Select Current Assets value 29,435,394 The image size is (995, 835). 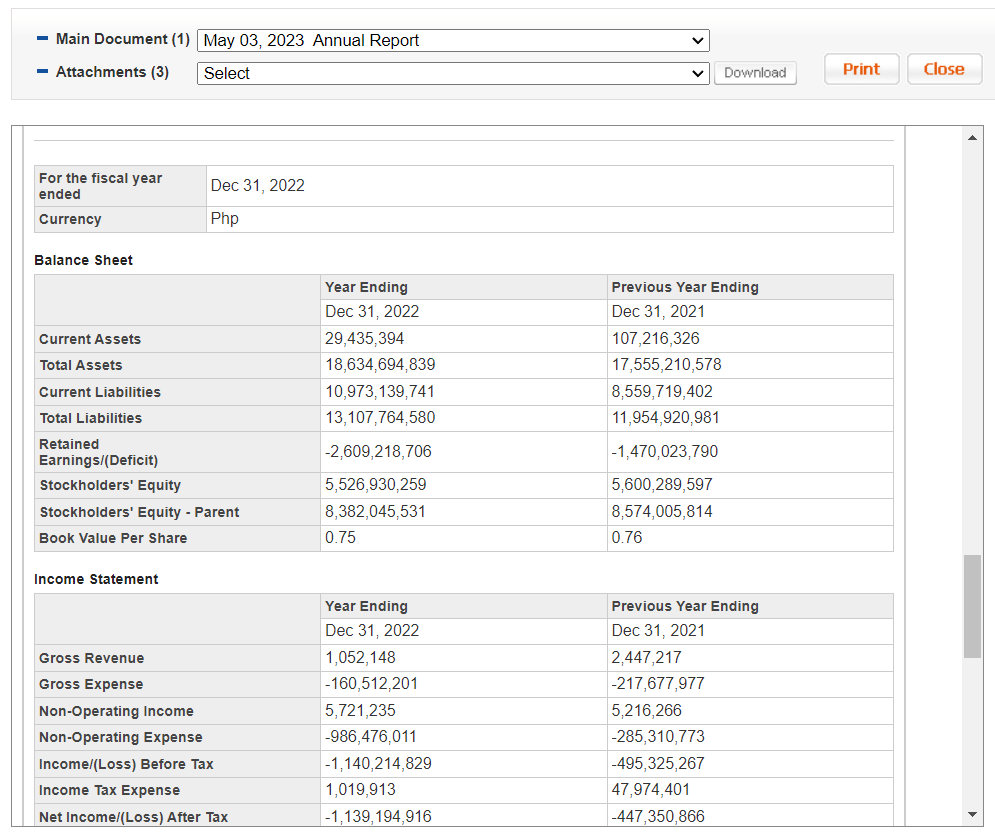(x=364, y=339)
